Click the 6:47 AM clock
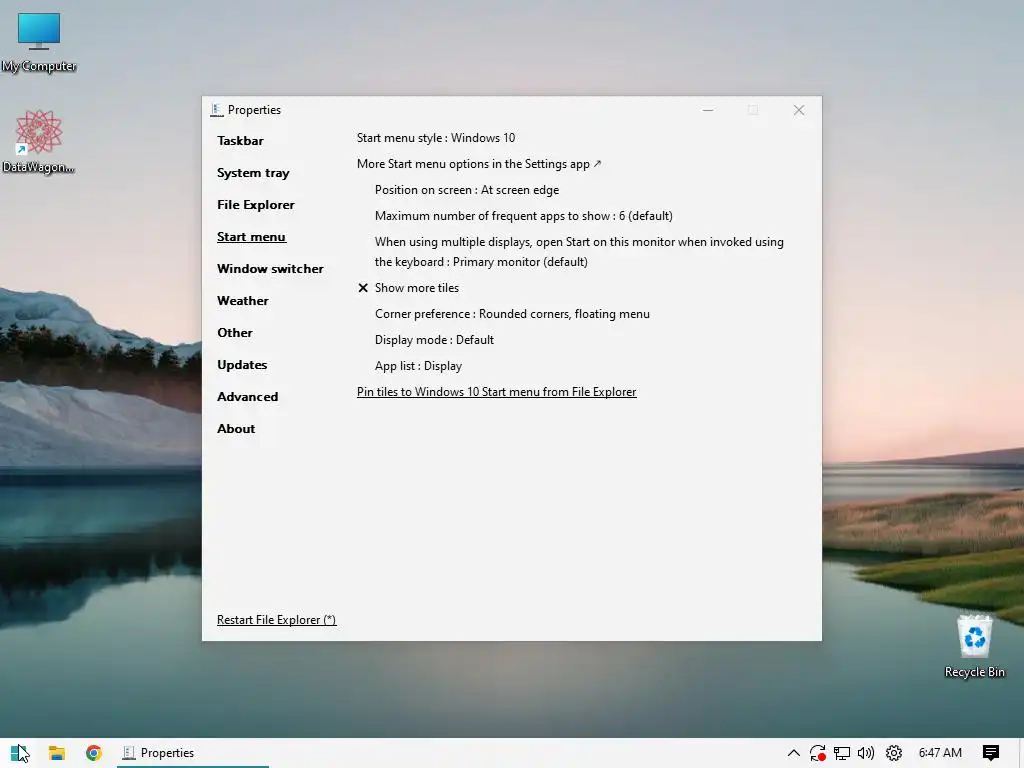 click(940, 753)
